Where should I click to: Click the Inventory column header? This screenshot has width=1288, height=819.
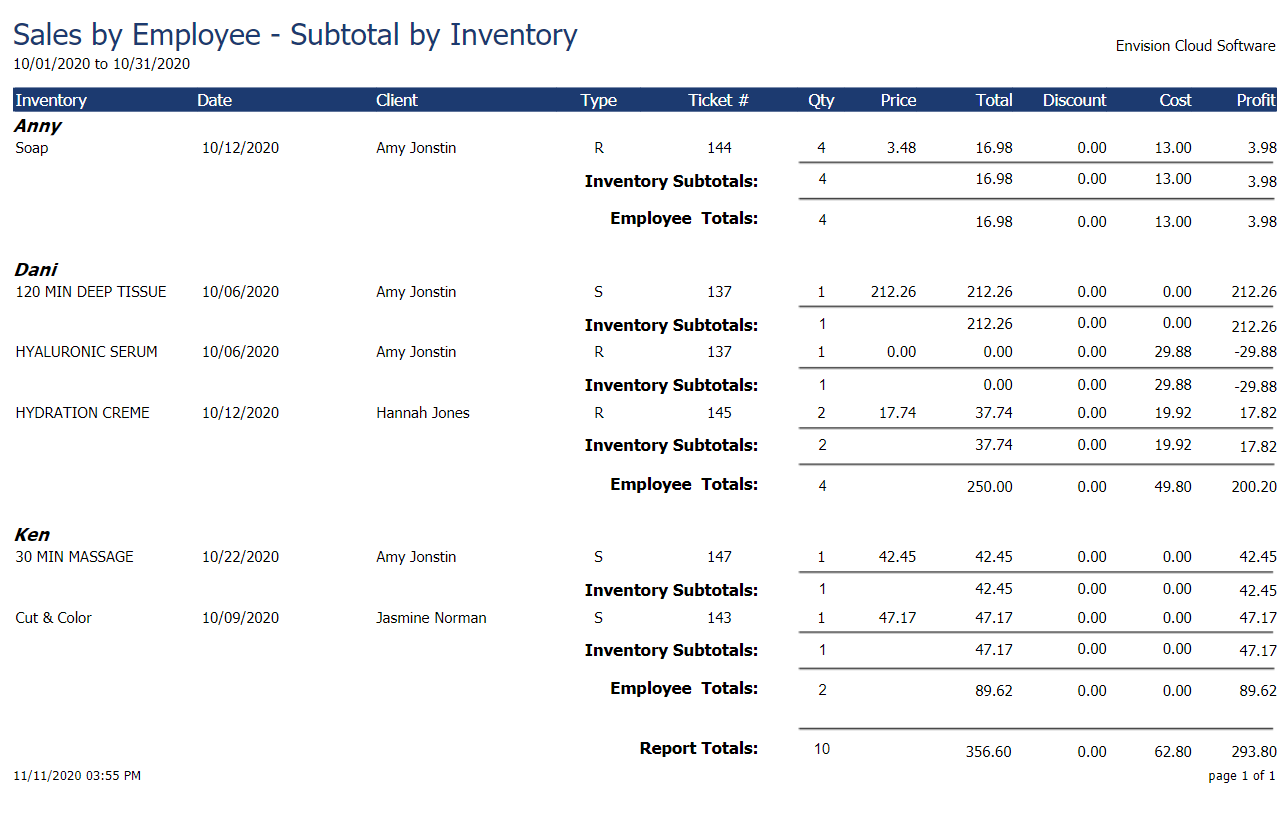click(x=51, y=100)
